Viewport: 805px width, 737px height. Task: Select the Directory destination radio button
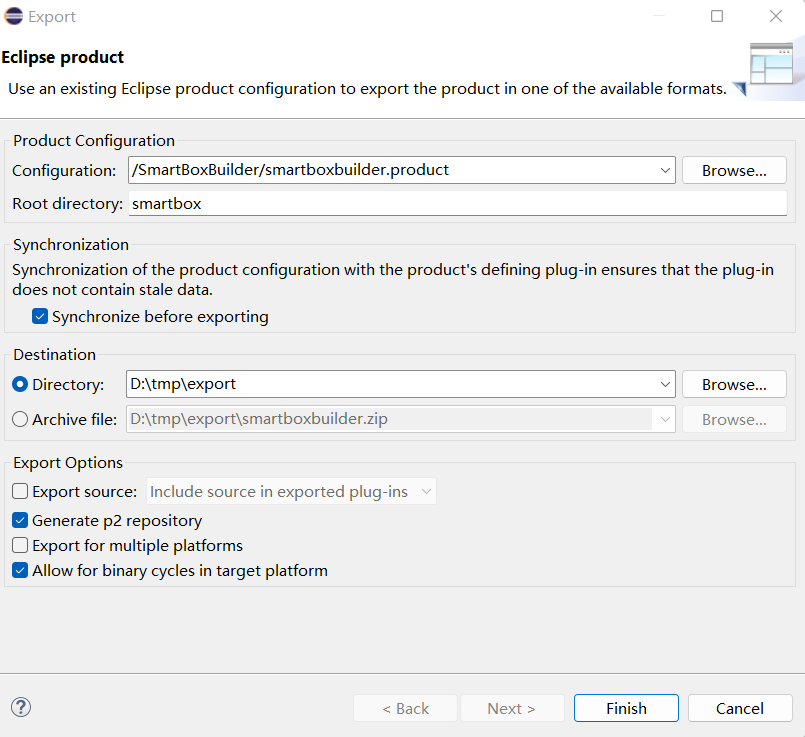point(20,384)
